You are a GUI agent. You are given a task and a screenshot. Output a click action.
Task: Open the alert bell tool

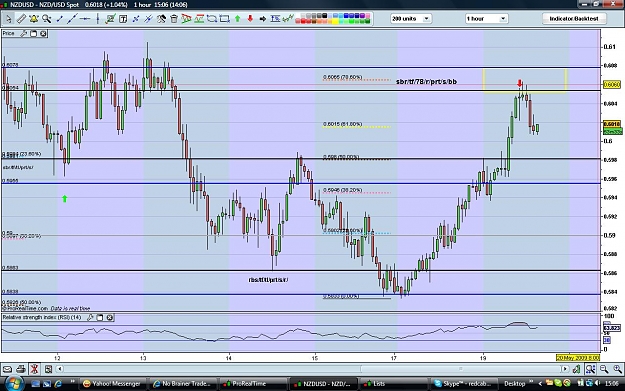pyautogui.click(x=34, y=19)
